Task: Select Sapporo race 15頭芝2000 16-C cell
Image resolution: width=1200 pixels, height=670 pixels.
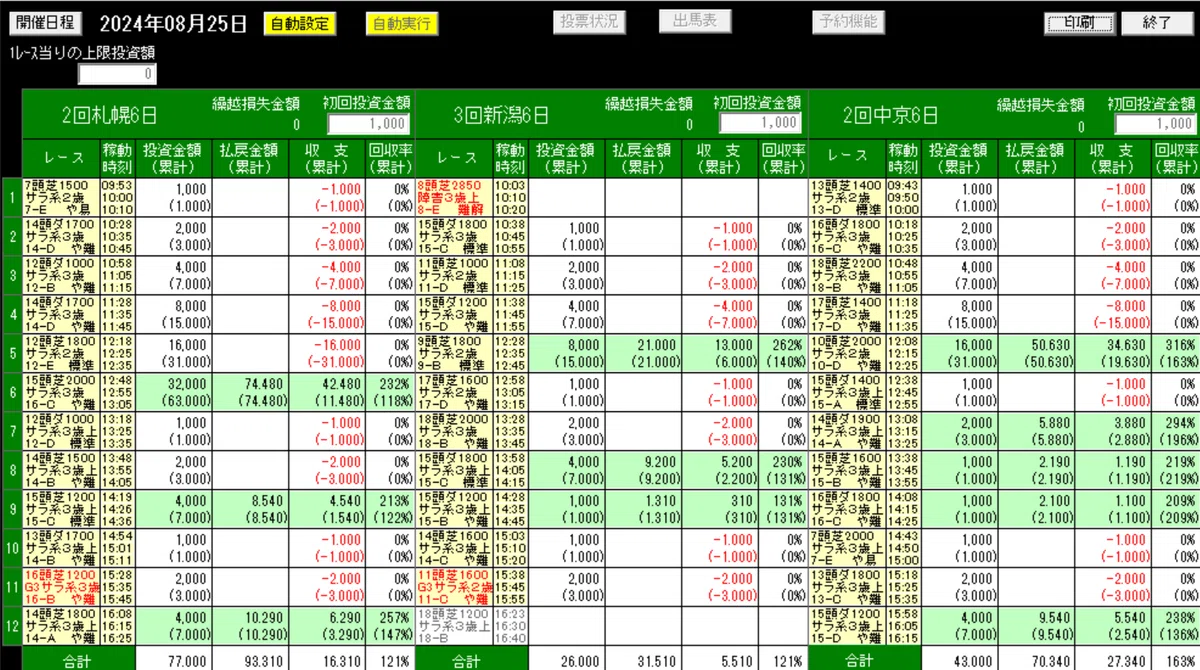Action: [60, 390]
